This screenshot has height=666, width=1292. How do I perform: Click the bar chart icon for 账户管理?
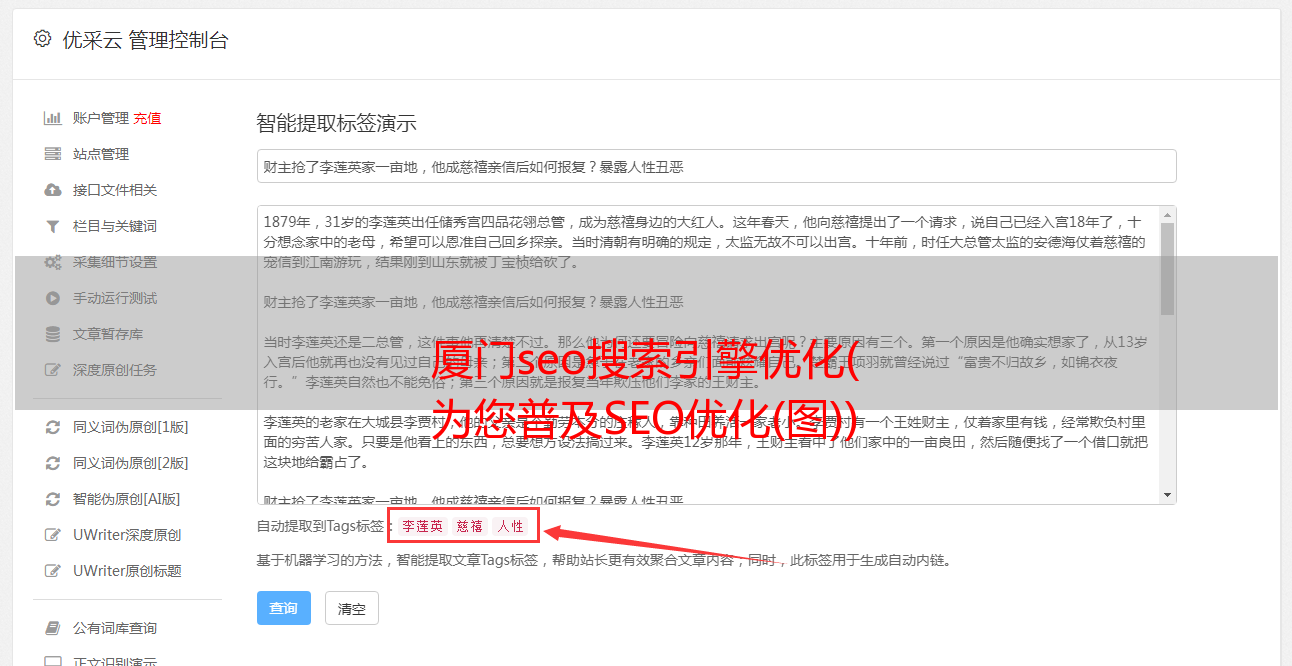(53, 118)
